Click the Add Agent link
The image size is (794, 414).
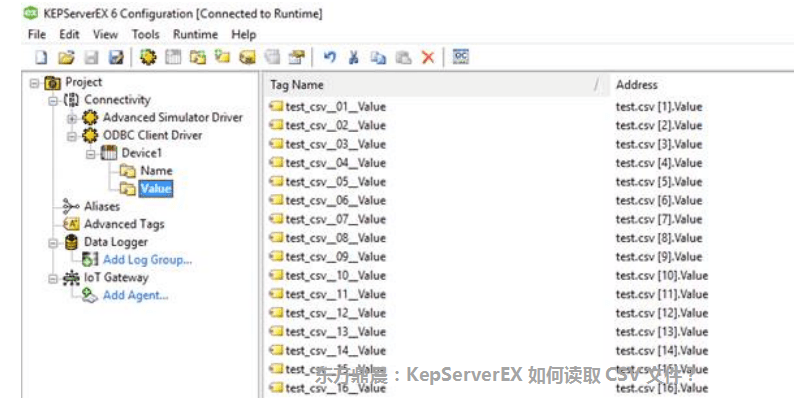point(135,295)
